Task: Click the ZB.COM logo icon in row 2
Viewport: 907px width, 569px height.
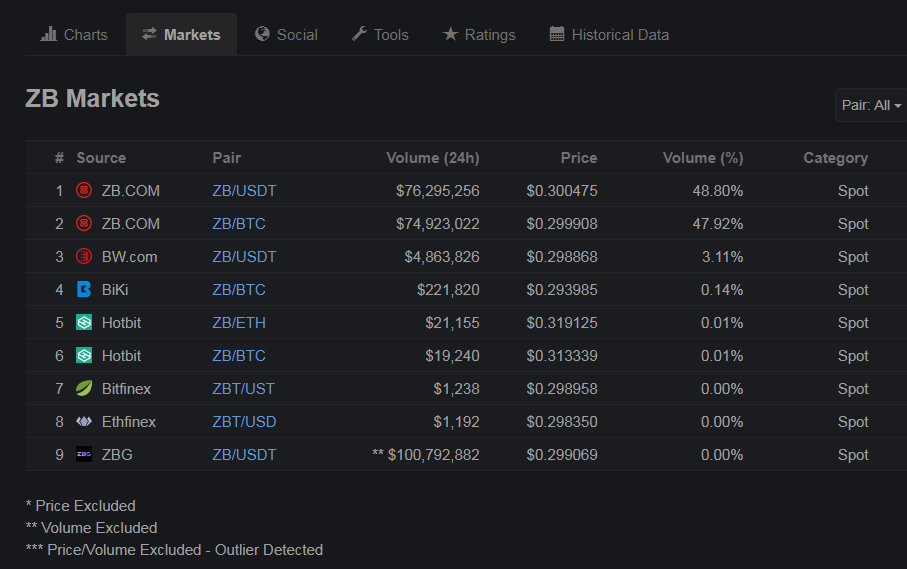Action: coord(84,223)
